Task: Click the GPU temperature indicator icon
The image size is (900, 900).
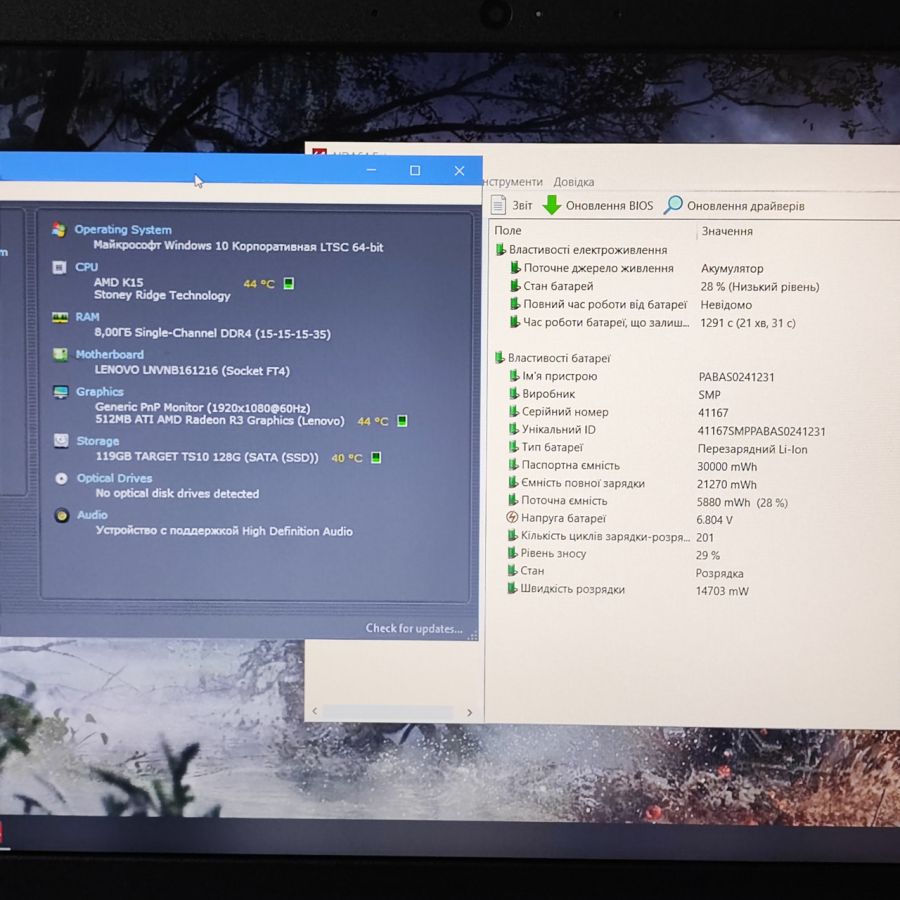Action: pos(402,421)
